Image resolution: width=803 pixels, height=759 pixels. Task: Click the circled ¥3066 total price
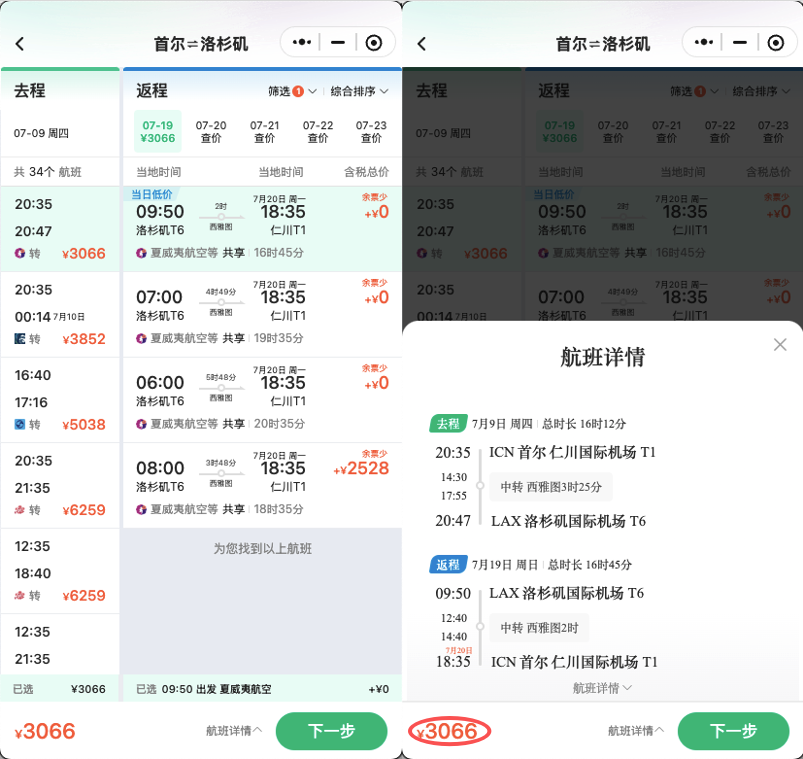[x=449, y=732]
